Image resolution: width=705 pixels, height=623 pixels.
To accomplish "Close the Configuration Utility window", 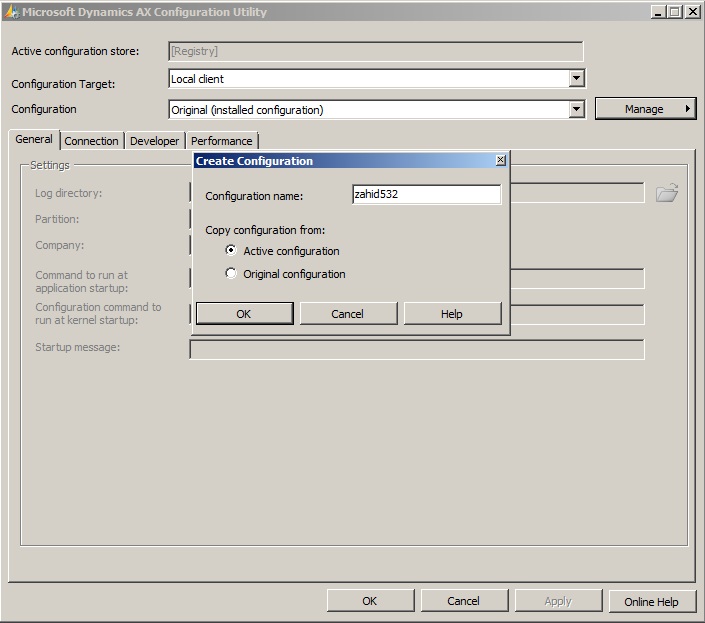I will point(692,12).
